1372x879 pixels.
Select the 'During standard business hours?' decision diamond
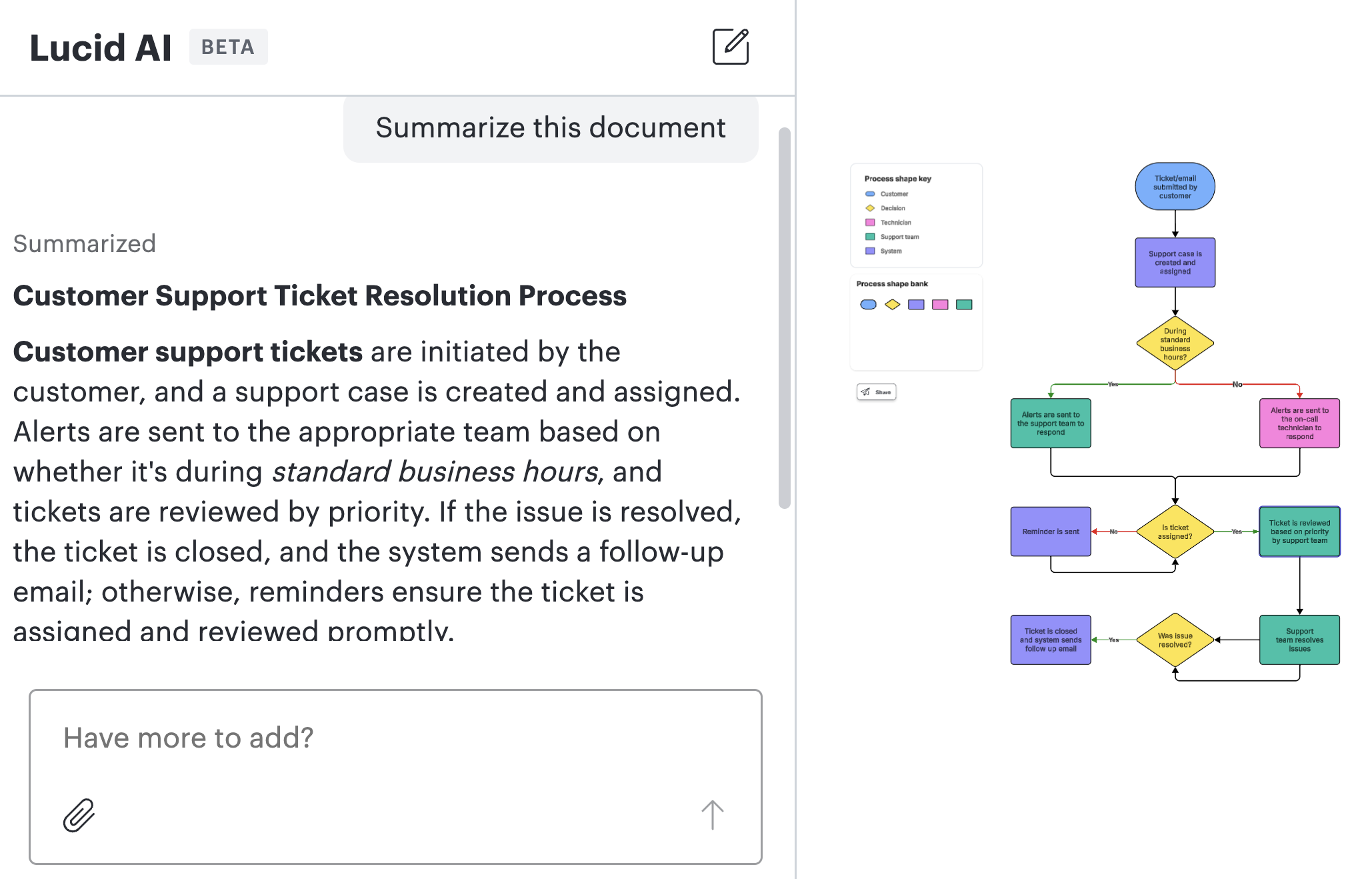pyautogui.click(x=1175, y=343)
